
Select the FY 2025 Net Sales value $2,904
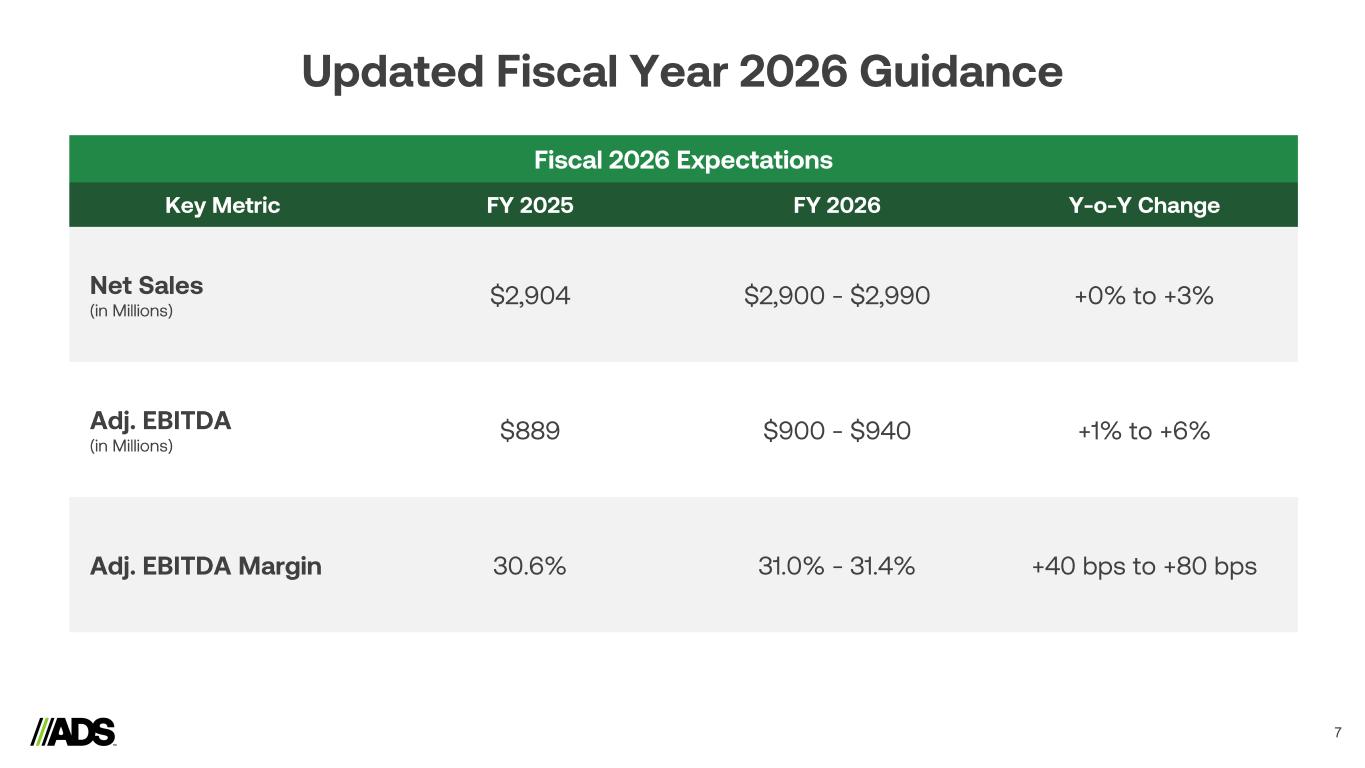530,296
